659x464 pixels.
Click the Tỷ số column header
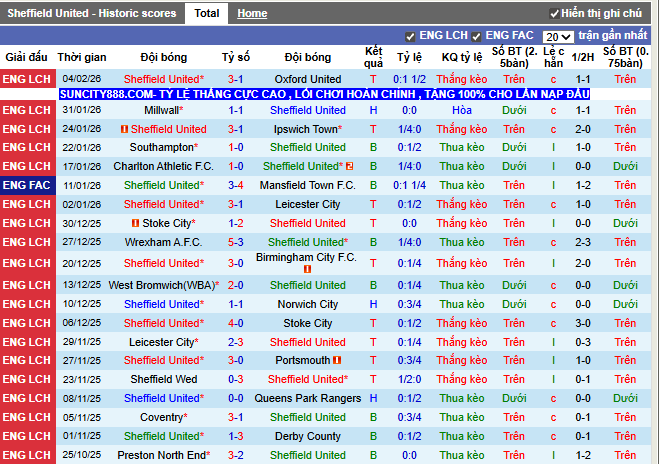click(236, 57)
